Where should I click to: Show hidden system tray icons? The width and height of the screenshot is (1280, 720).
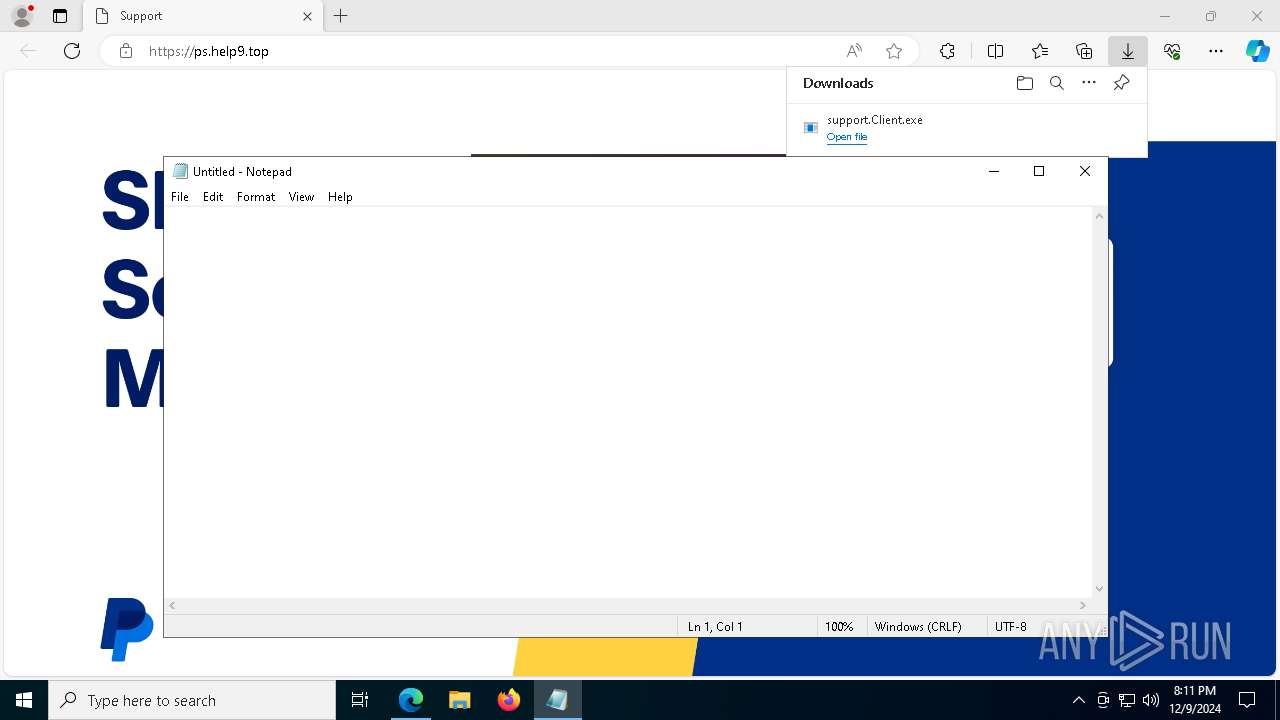tap(1078, 700)
